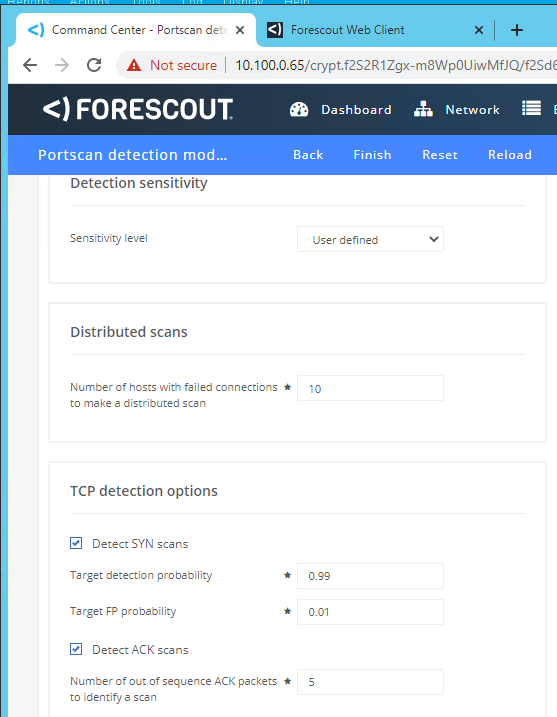Click the Sensitivity level label

pyautogui.click(x=109, y=238)
